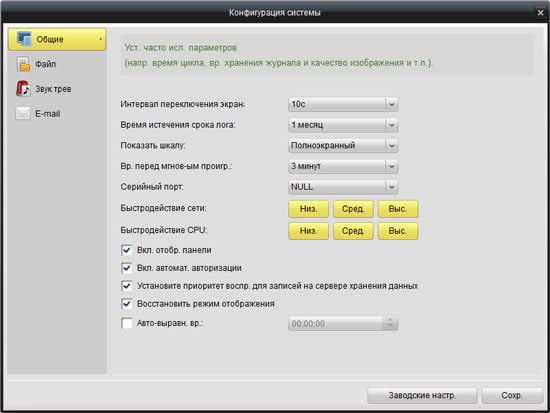The image size is (550, 413).
Task: Click the Файл folder icon
Action: coord(23,64)
